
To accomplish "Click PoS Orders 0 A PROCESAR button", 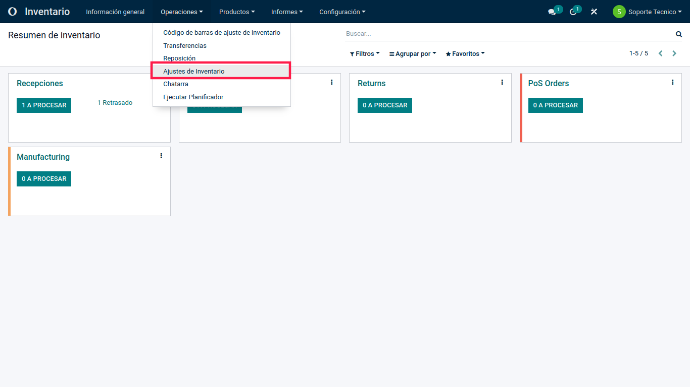I will click(555, 105).
